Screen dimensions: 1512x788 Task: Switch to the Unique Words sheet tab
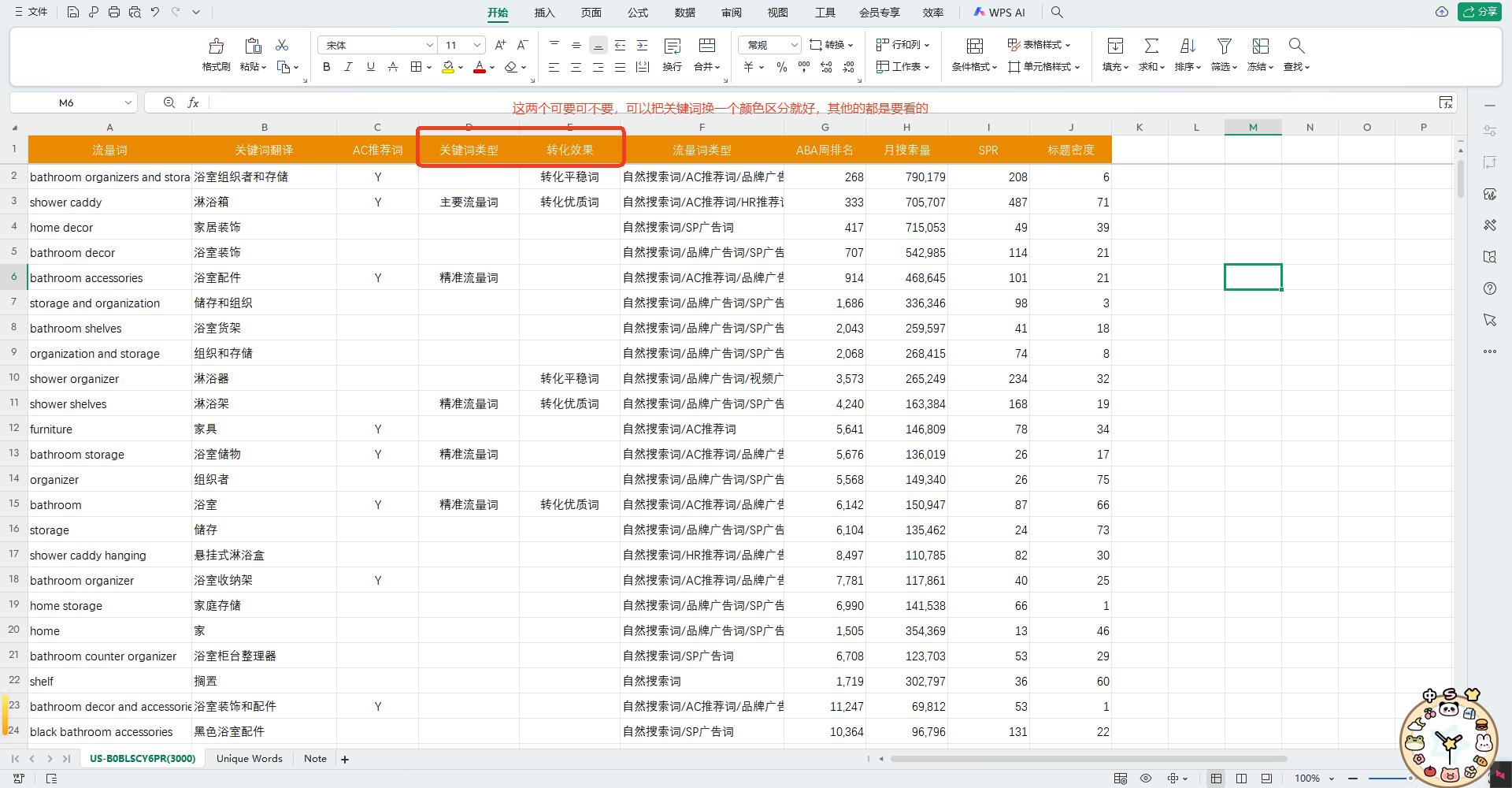[249, 759]
